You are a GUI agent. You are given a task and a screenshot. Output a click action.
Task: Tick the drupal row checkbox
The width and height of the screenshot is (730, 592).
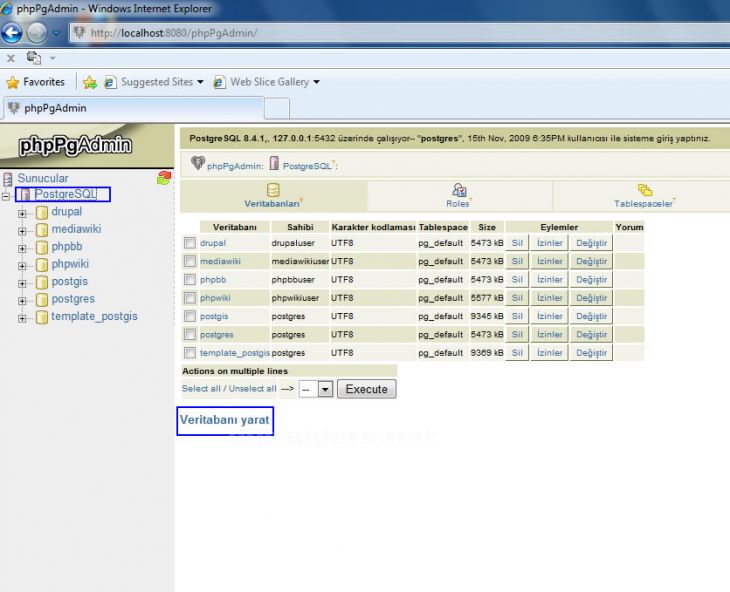189,243
